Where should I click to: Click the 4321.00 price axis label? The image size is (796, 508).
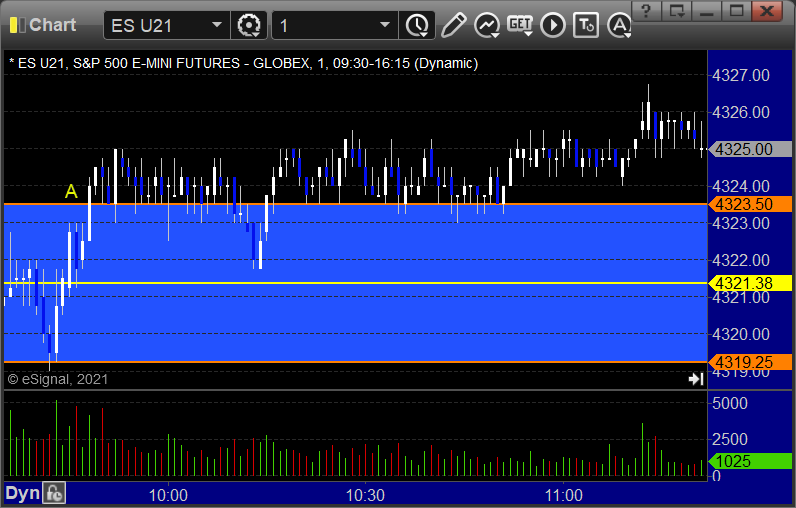pos(741,297)
